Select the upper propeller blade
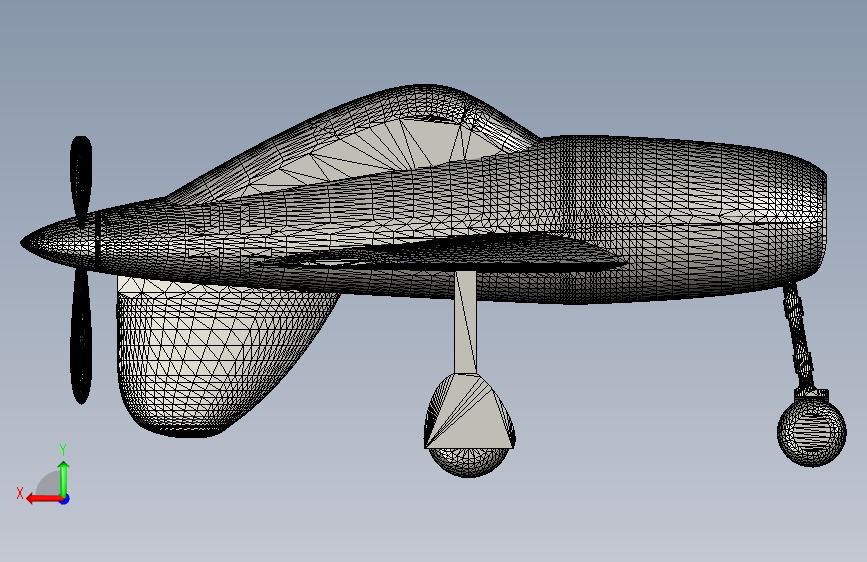 (81, 180)
